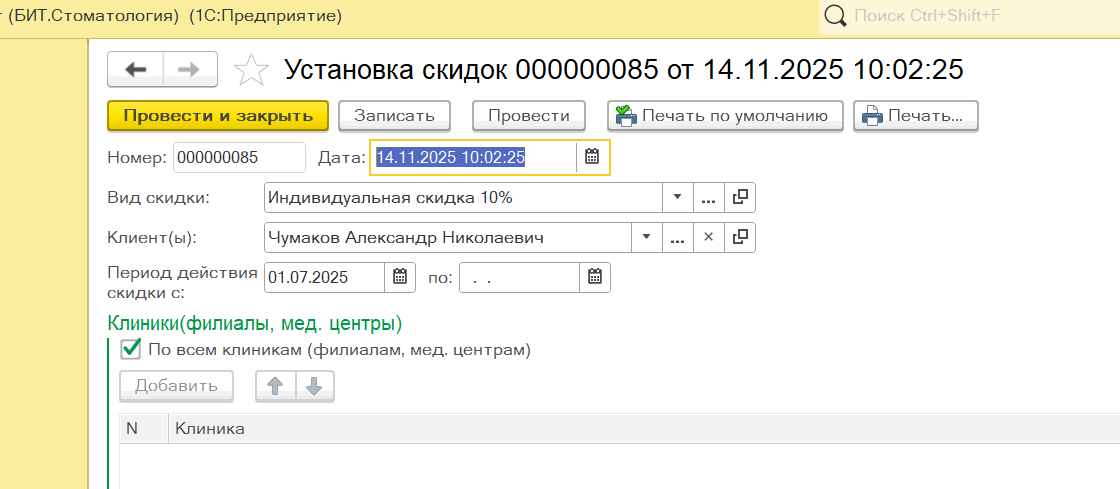Choose client via ellipsis button
Image resolution: width=1120 pixels, height=489 pixels.
coord(677,237)
